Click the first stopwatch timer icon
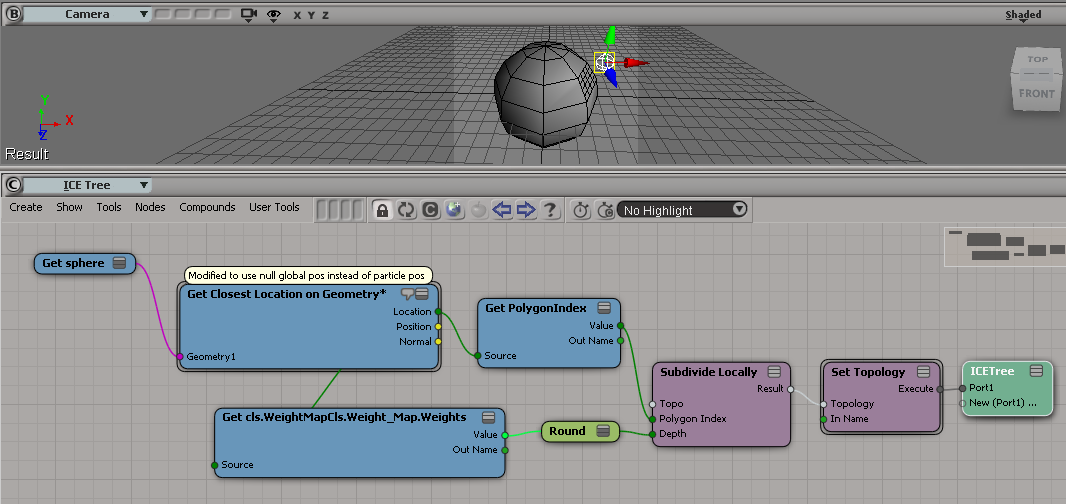 click(x=581, y=210)
